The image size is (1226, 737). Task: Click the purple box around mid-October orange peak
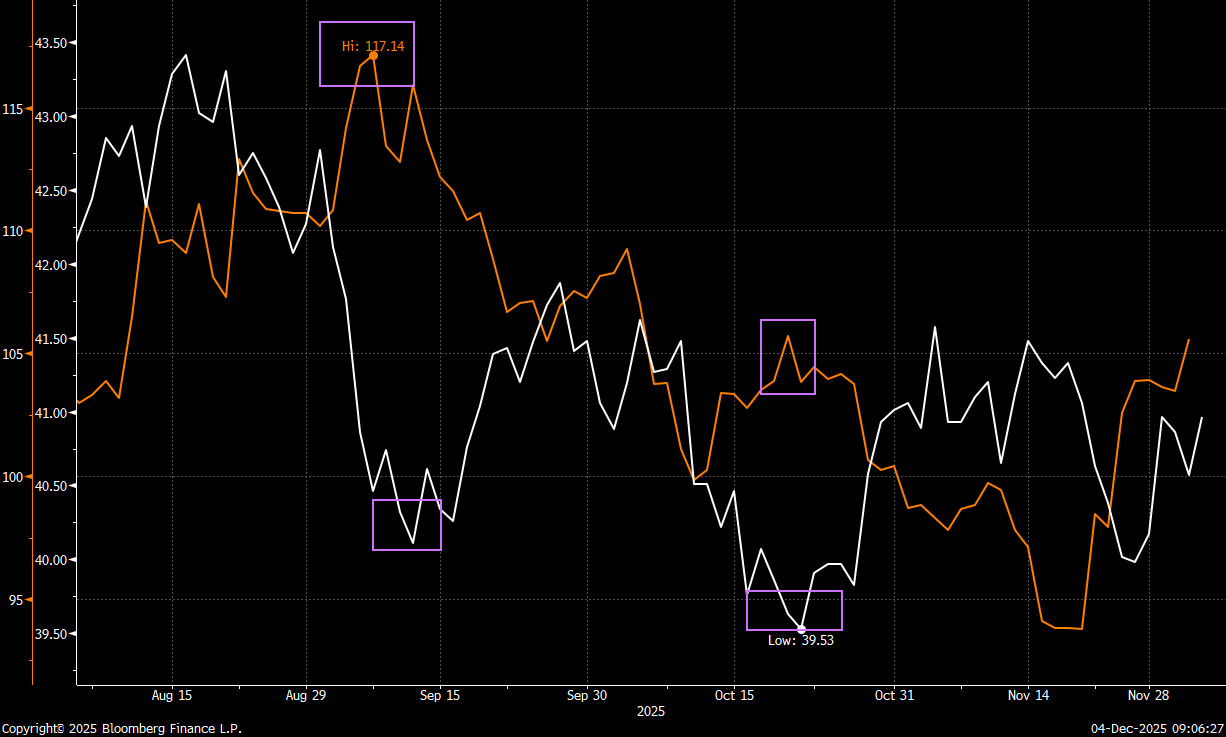click(x=788, y=357)
